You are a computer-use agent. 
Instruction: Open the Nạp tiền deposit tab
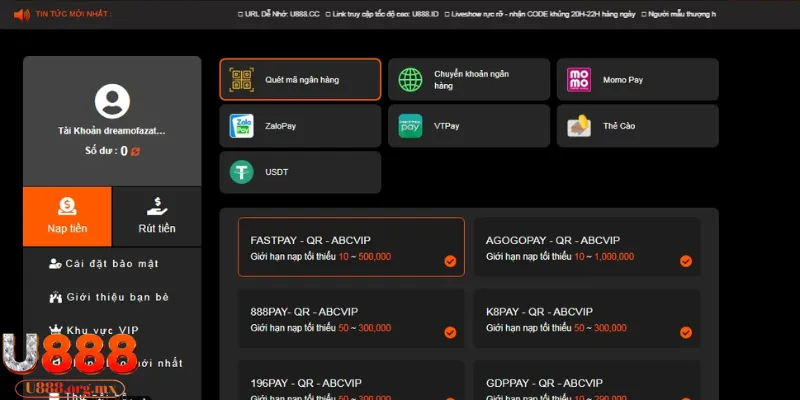click(67, 216)
